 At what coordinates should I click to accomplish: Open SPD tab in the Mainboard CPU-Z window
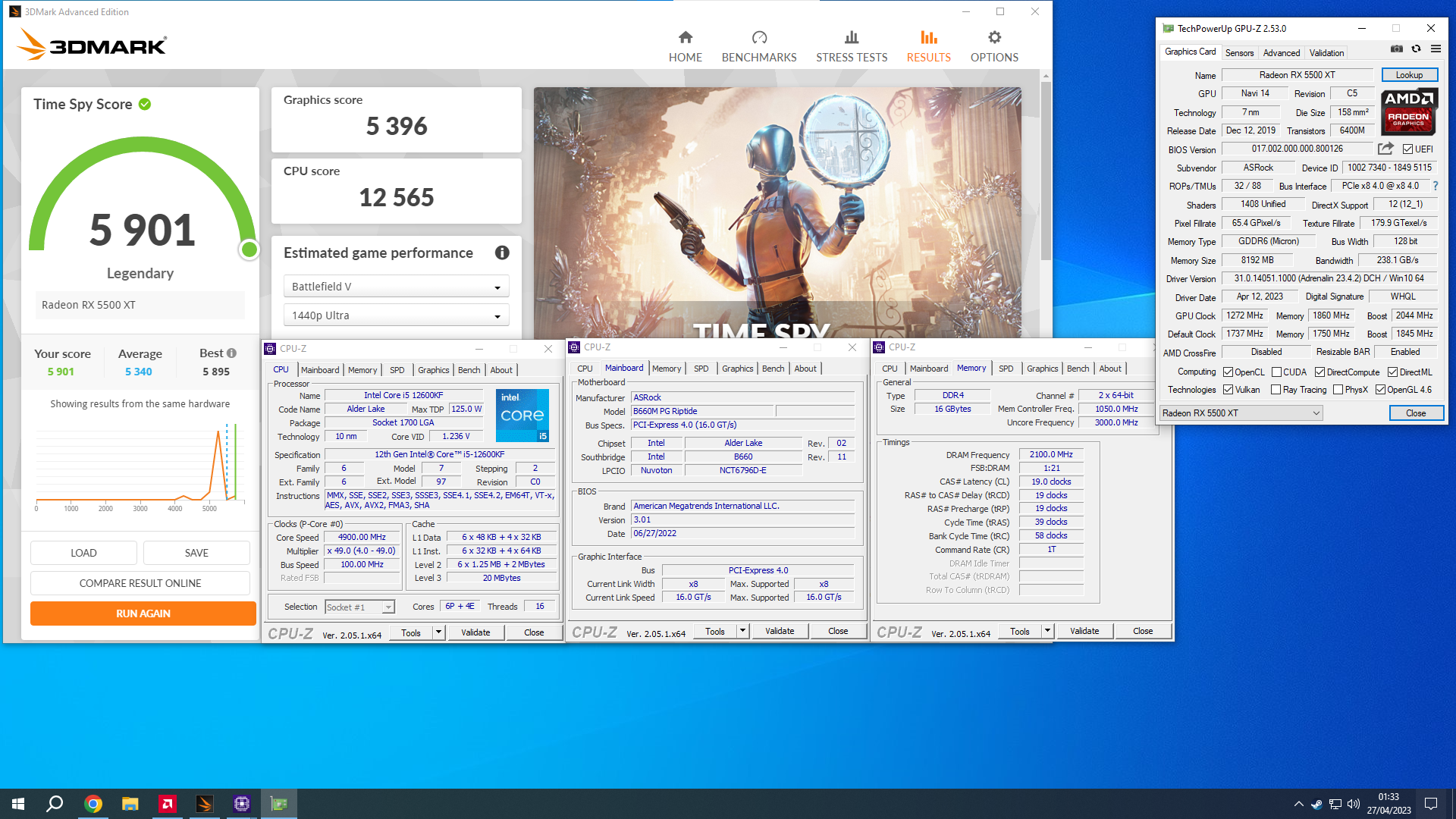point(701,369)
